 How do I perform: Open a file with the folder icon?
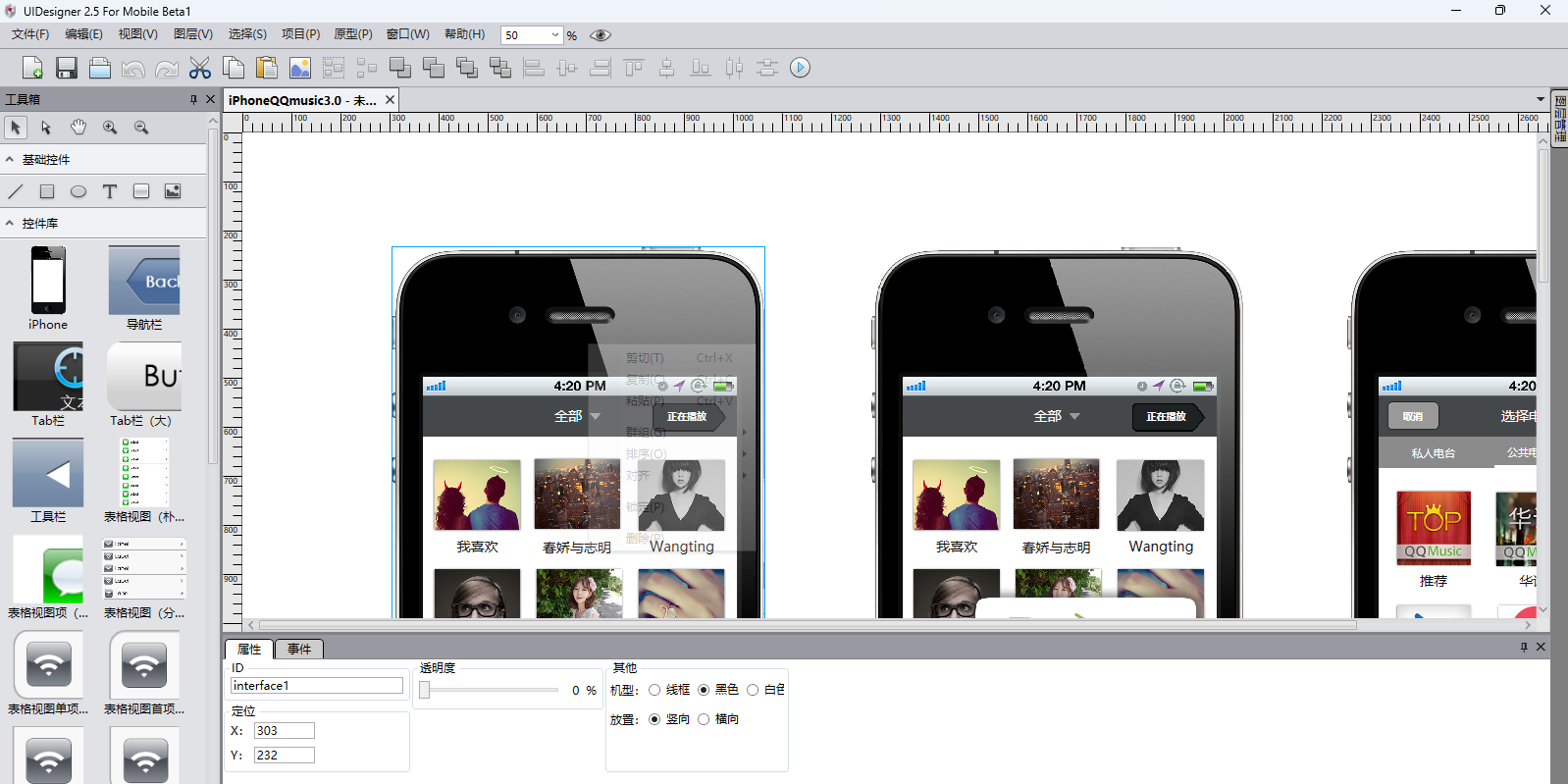[99, 68]
